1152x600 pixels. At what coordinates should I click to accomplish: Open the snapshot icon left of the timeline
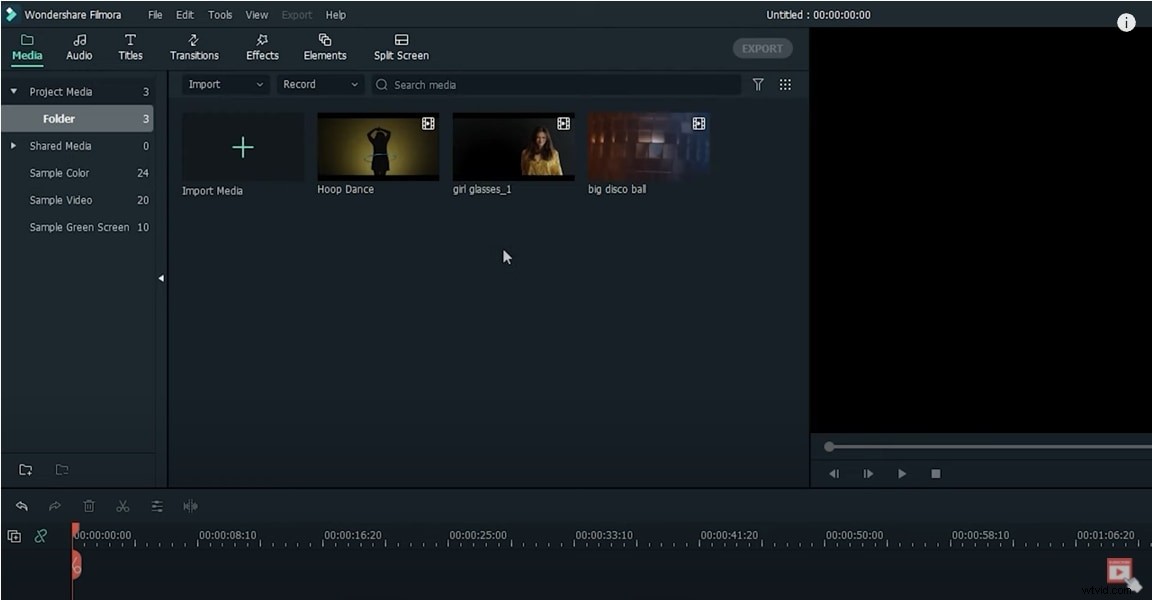[x=14, y=537]
